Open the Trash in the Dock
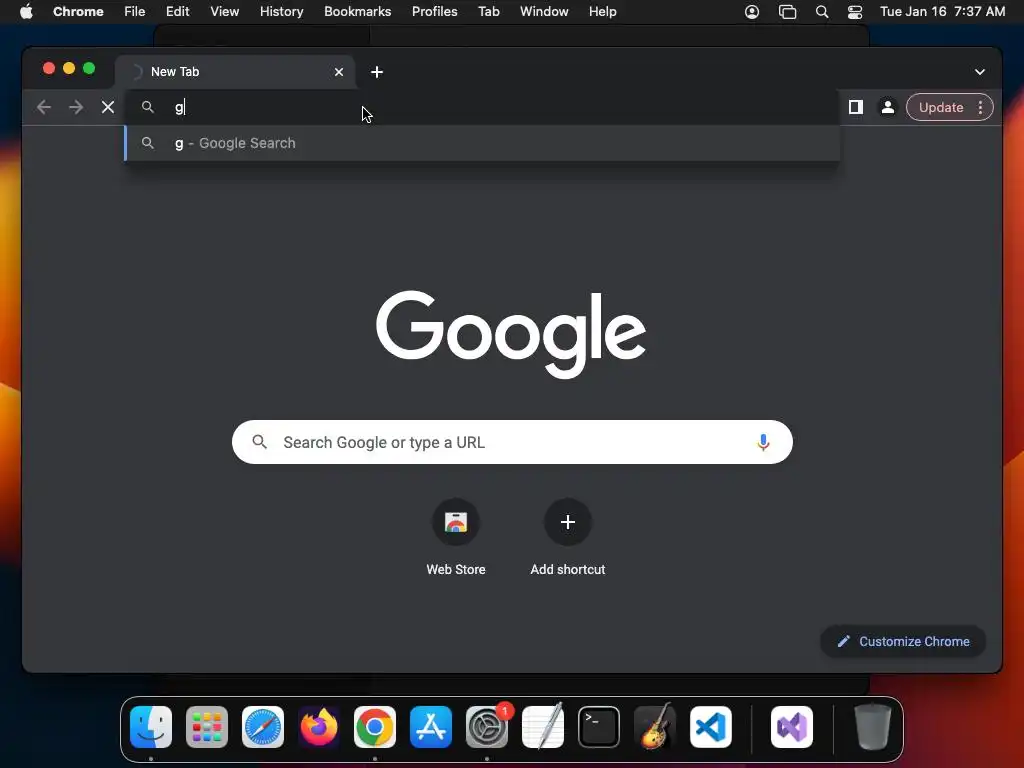The image size is (1024, 768). 872,727
